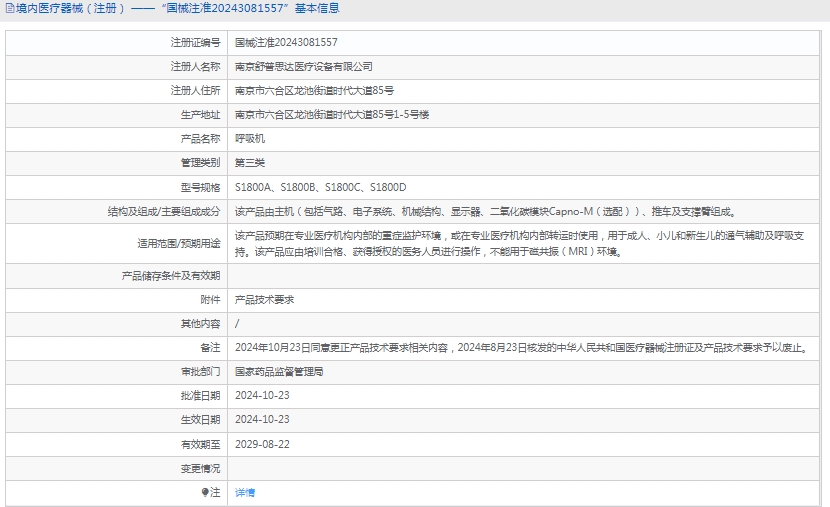830x507 pixels.
Task: Click approval department 国家药品监督管理局
Action: coord(278,371)
